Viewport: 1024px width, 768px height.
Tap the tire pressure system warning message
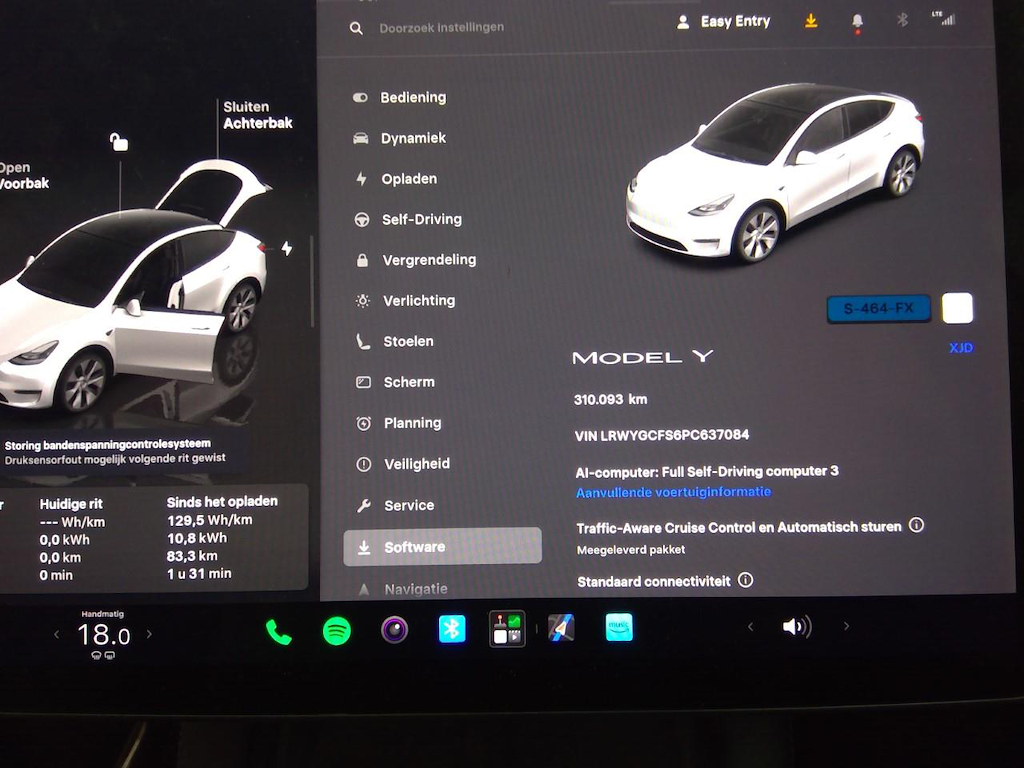115,452
